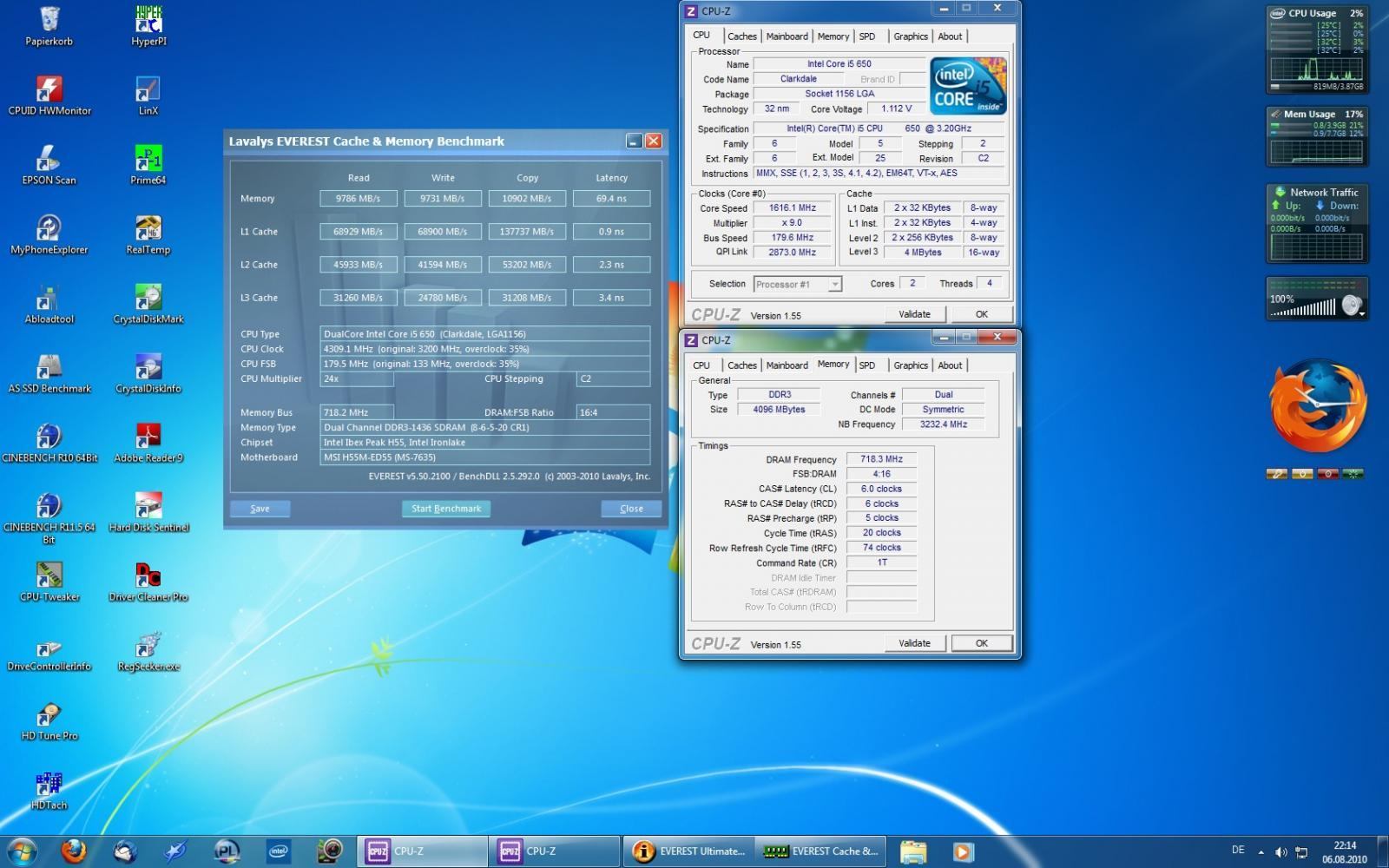Open Memory tab in upper CPU-Z window
1389x868 pixels.
point(833,36)
